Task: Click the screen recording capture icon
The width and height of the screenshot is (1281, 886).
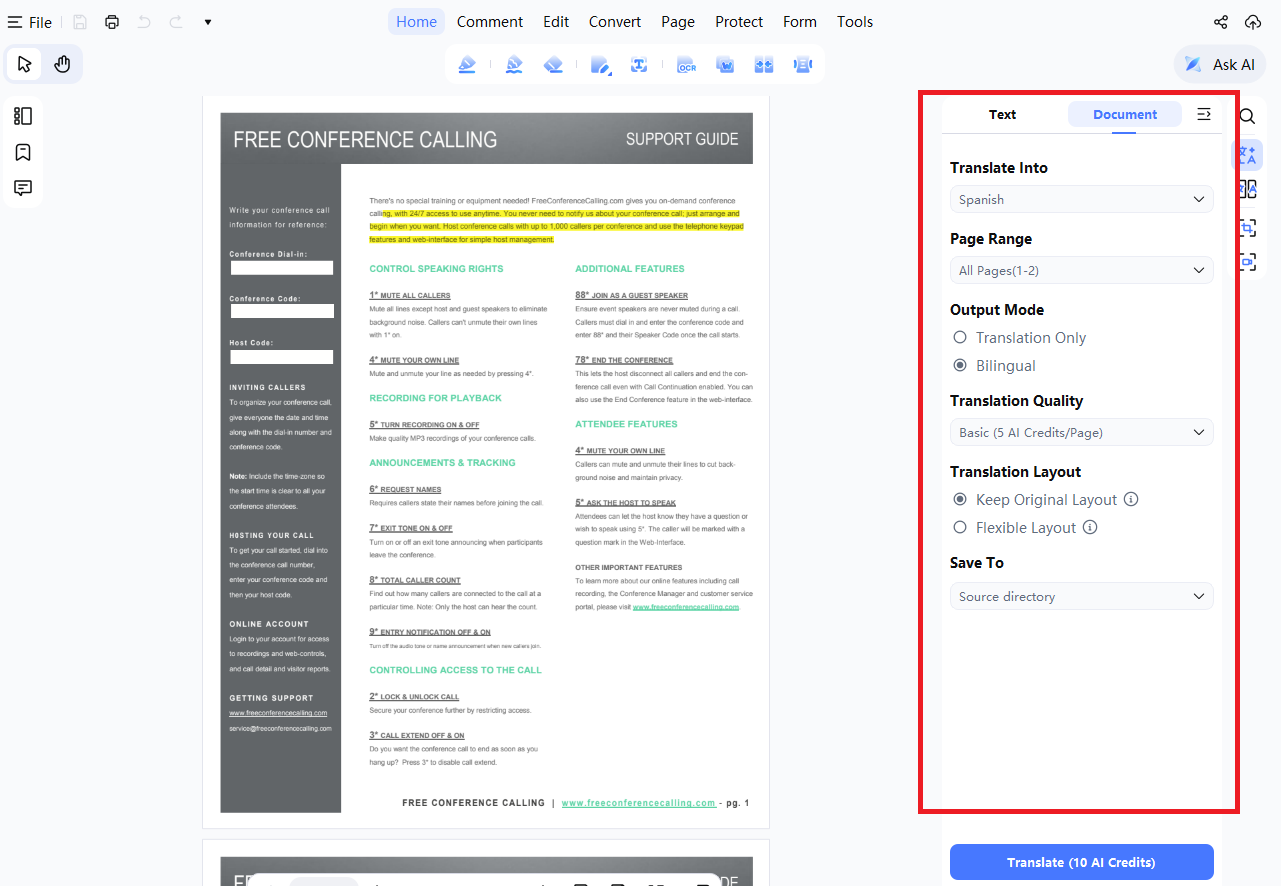Action: click(x=1247, y=262)
